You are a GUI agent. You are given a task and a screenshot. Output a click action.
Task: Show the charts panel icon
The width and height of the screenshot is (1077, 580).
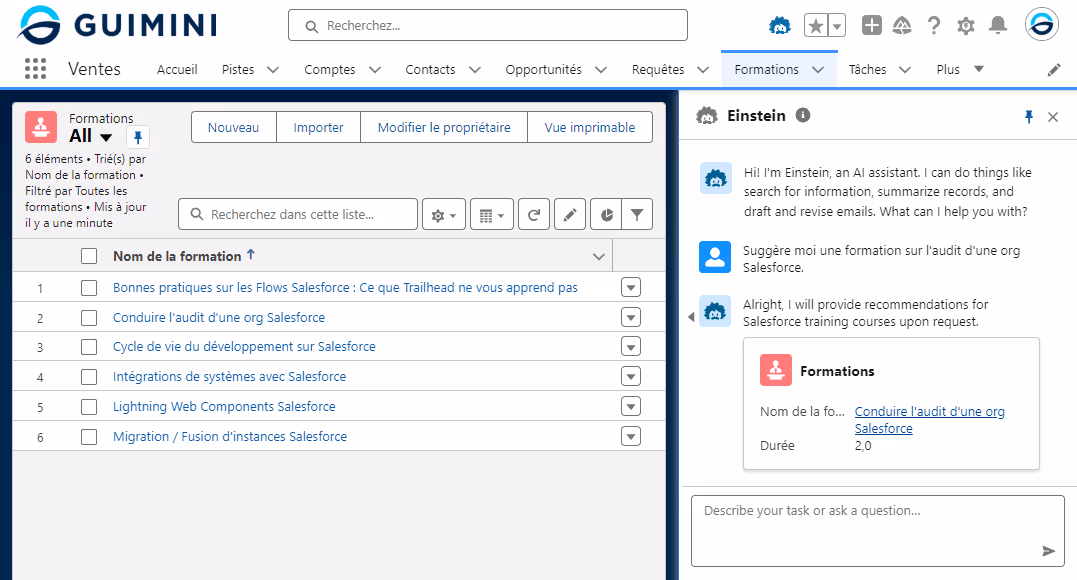coord(606,214)
